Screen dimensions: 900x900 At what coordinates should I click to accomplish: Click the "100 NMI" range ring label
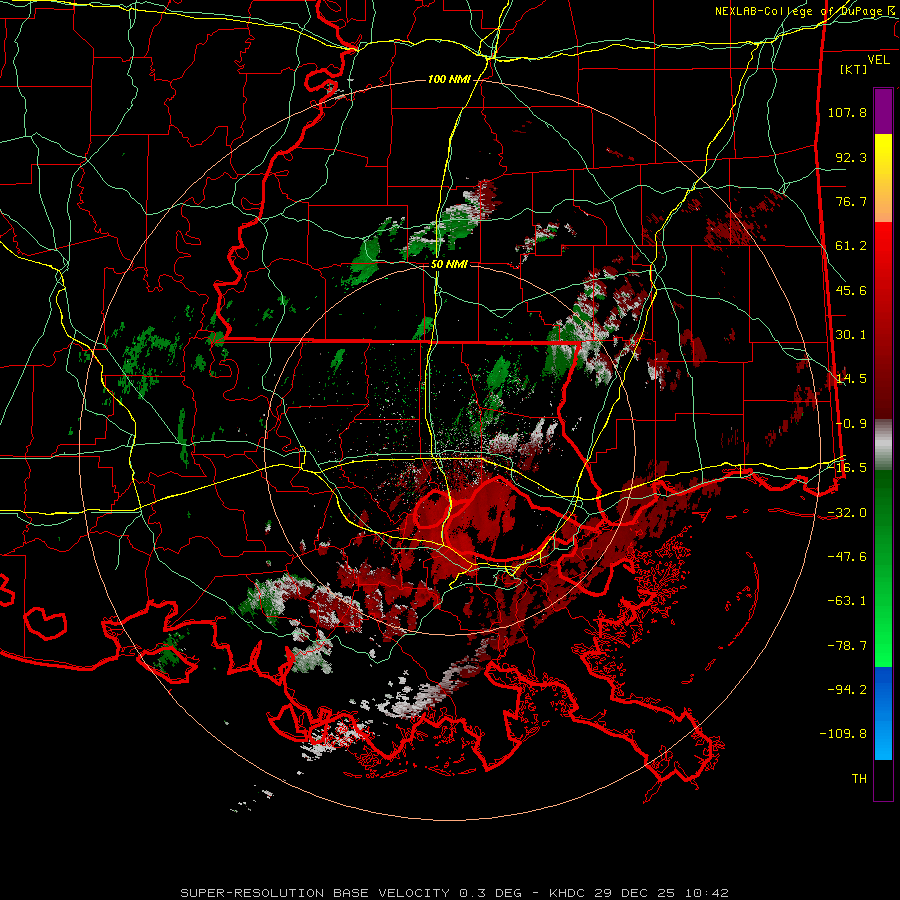point(449,79)
